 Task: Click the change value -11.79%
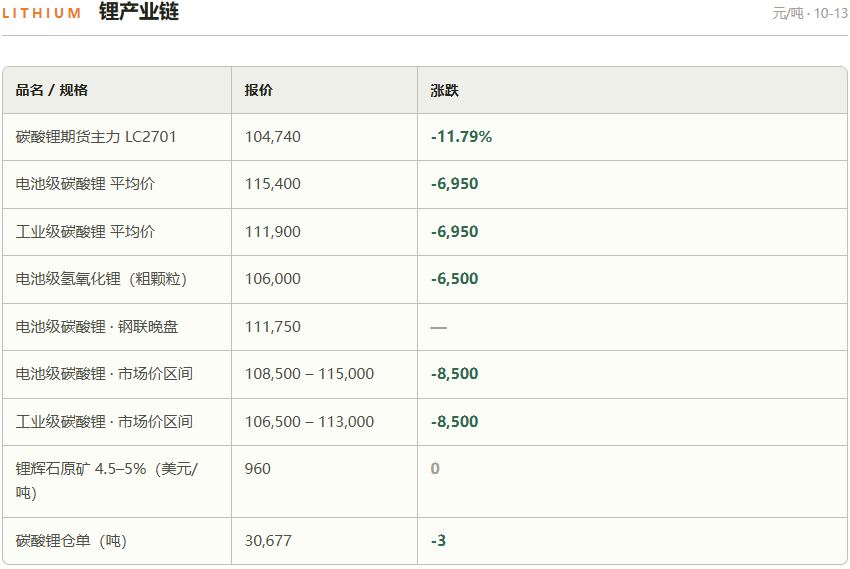(461, 137)
